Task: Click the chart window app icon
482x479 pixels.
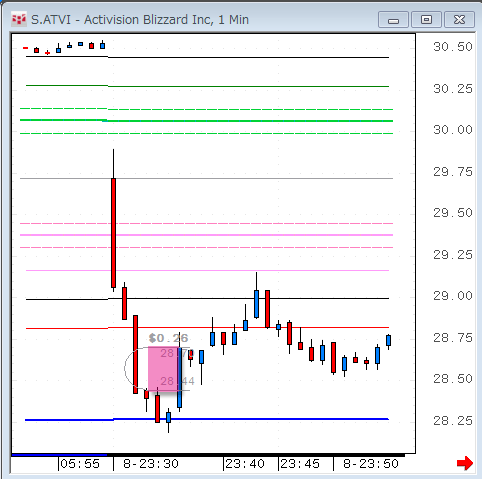Action: pos(19,20)
